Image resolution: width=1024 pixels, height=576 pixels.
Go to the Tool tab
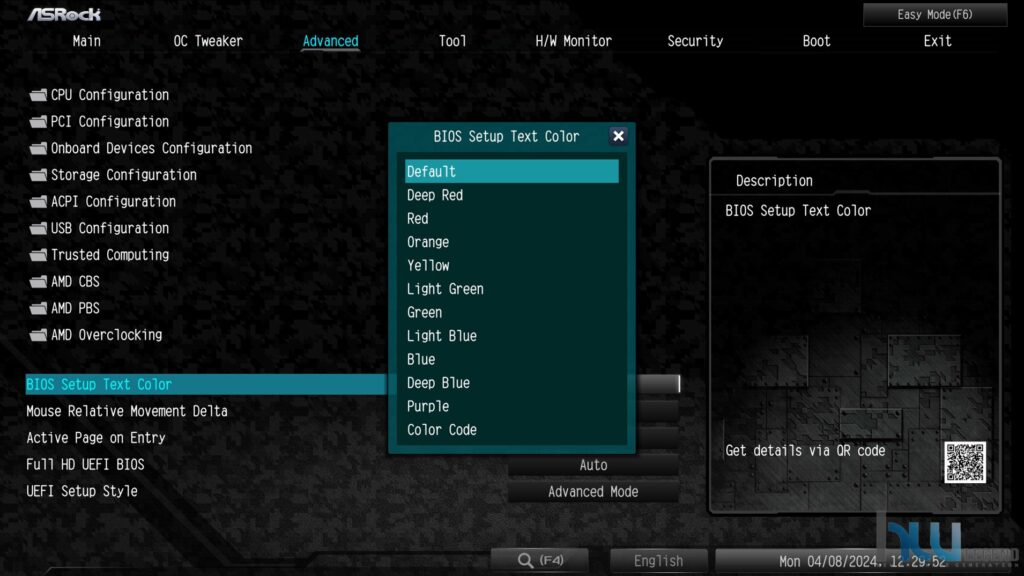[453, 41]
